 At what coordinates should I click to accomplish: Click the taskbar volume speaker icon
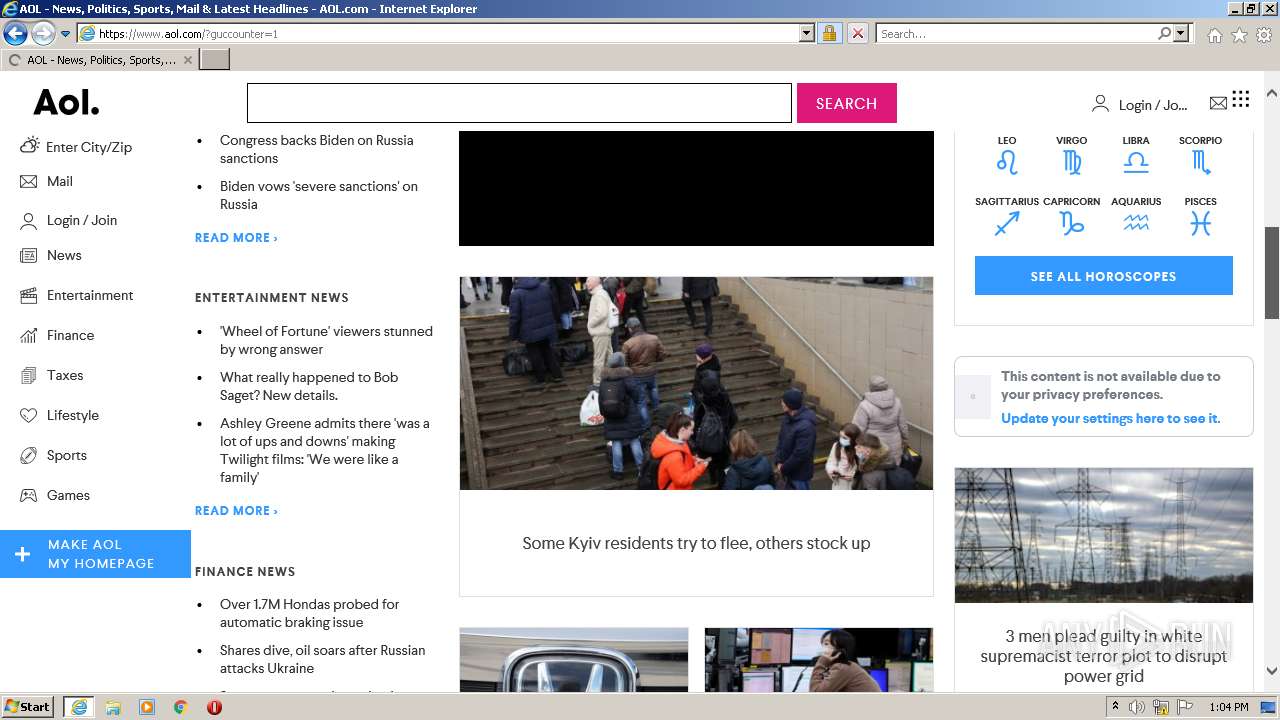point(1137,707)
